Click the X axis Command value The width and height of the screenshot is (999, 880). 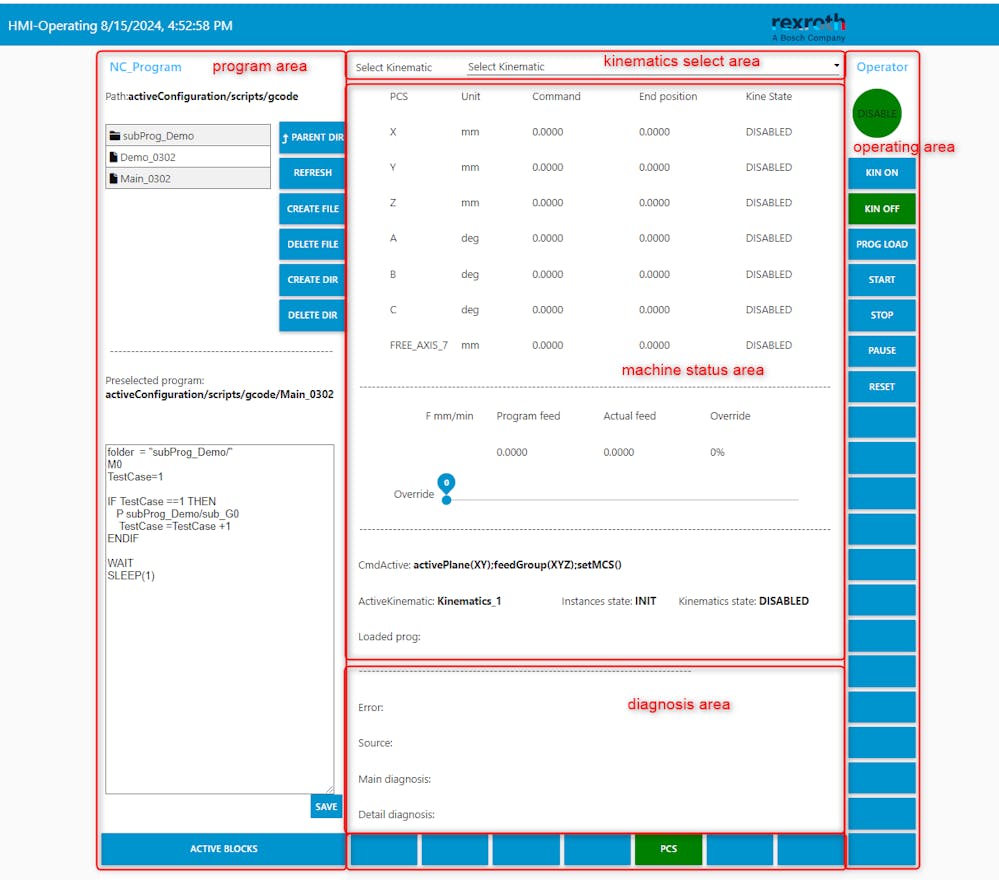pyautogui.click(x=548, y=132)
